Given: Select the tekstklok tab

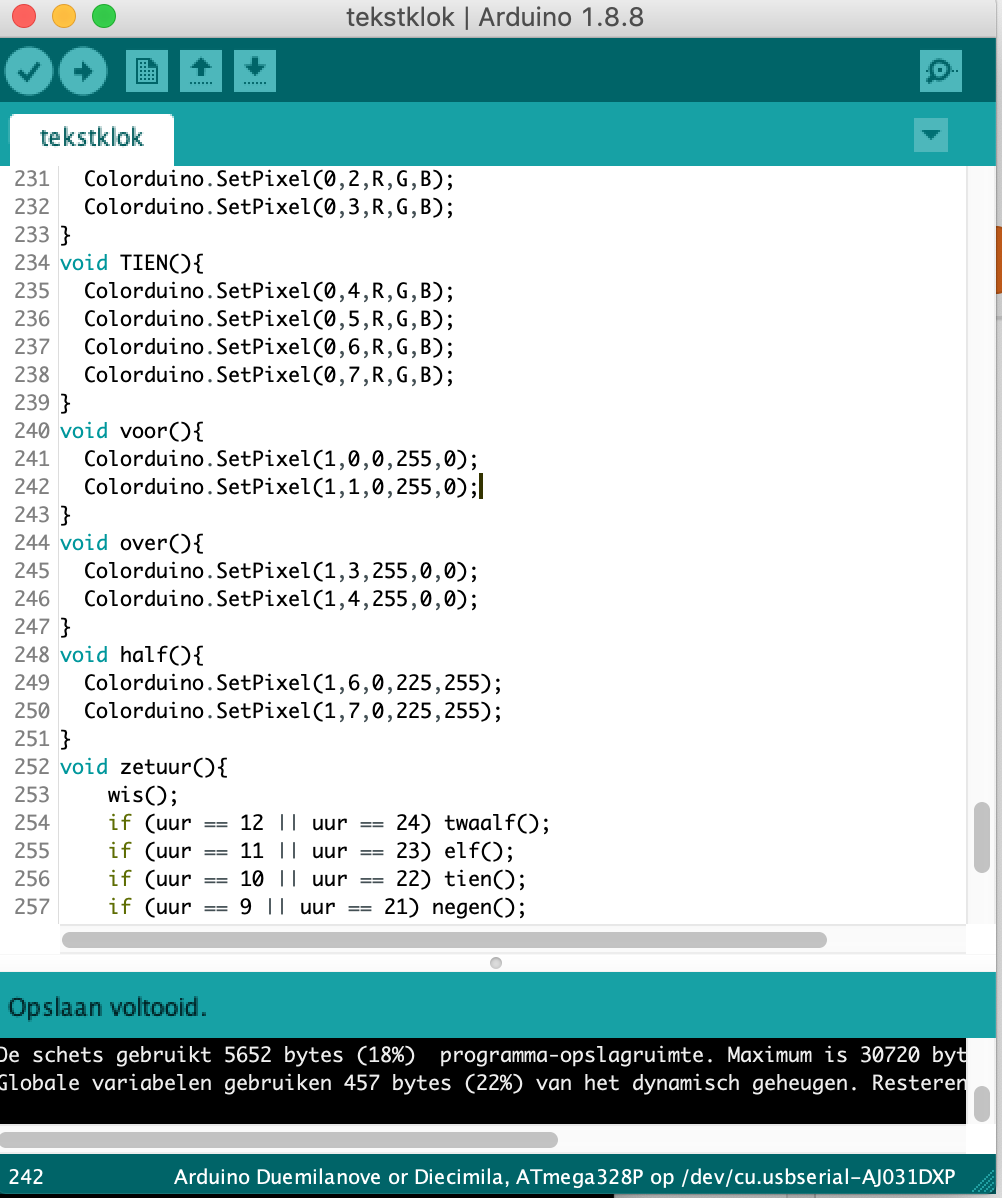Looking at the screenshot, I should tap(92, 138).
